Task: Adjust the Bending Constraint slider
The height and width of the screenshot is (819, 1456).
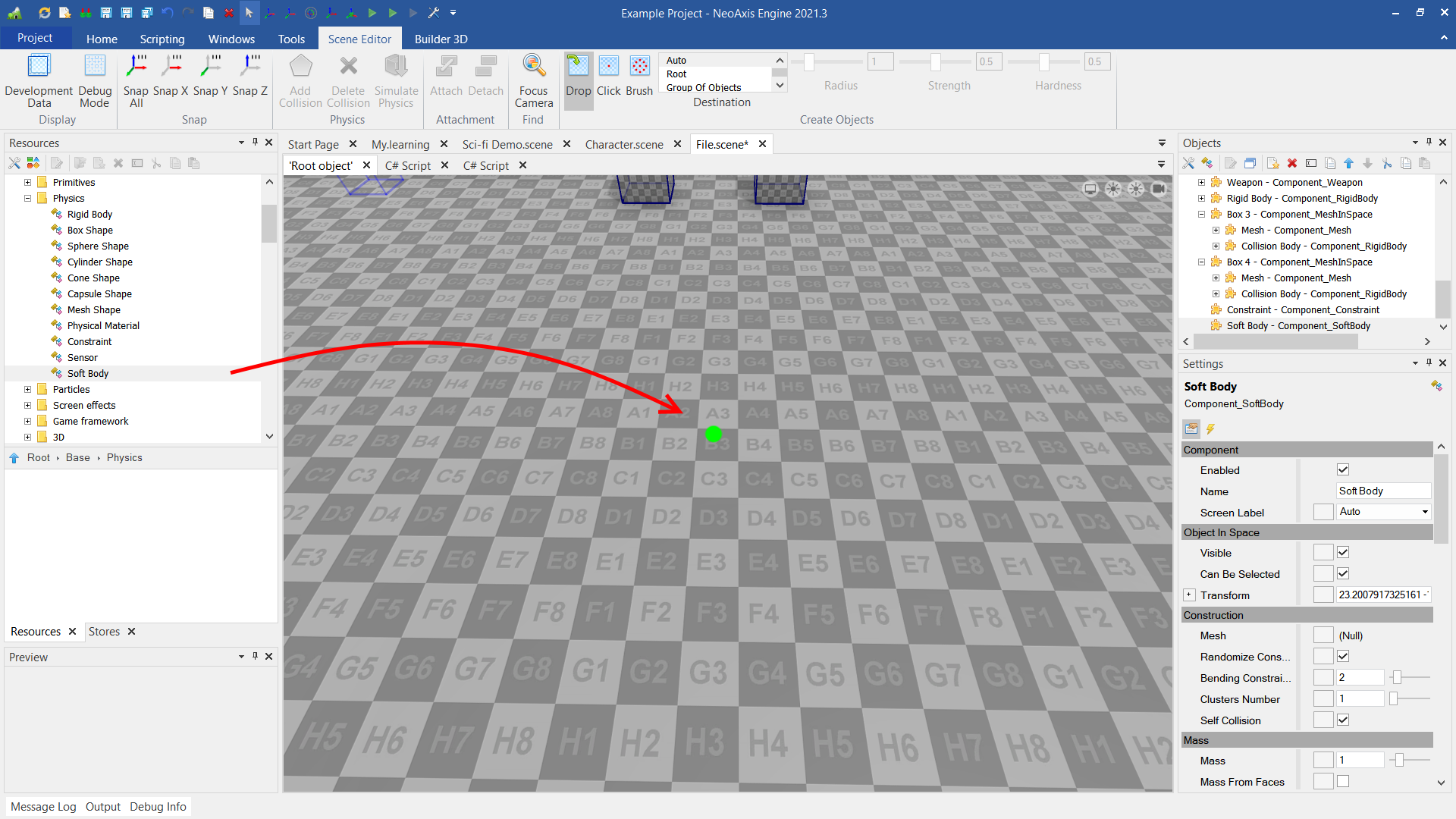Action: (x=1397, y=678)
